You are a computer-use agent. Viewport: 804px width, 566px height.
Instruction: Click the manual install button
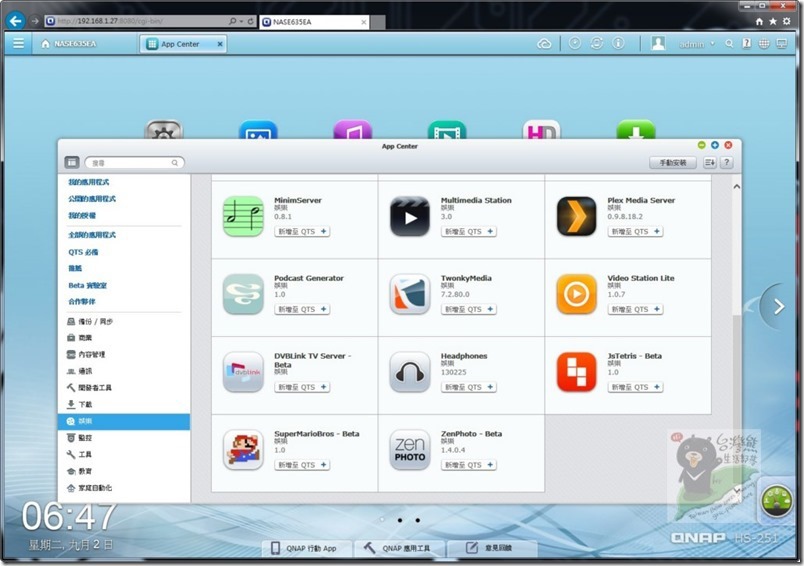[x=672, y=163]
